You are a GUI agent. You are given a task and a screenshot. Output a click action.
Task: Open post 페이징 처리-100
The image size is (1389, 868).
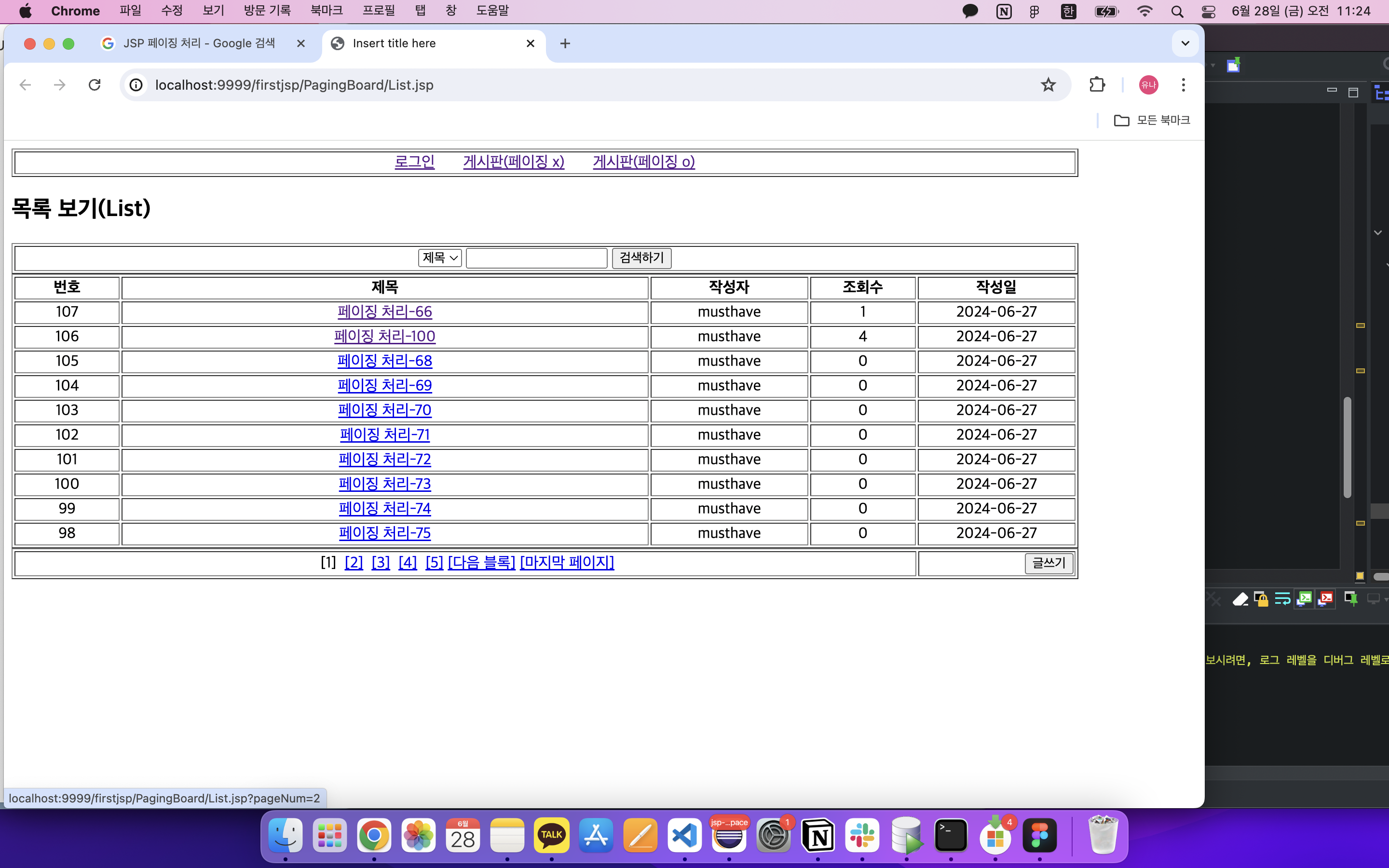384,337
